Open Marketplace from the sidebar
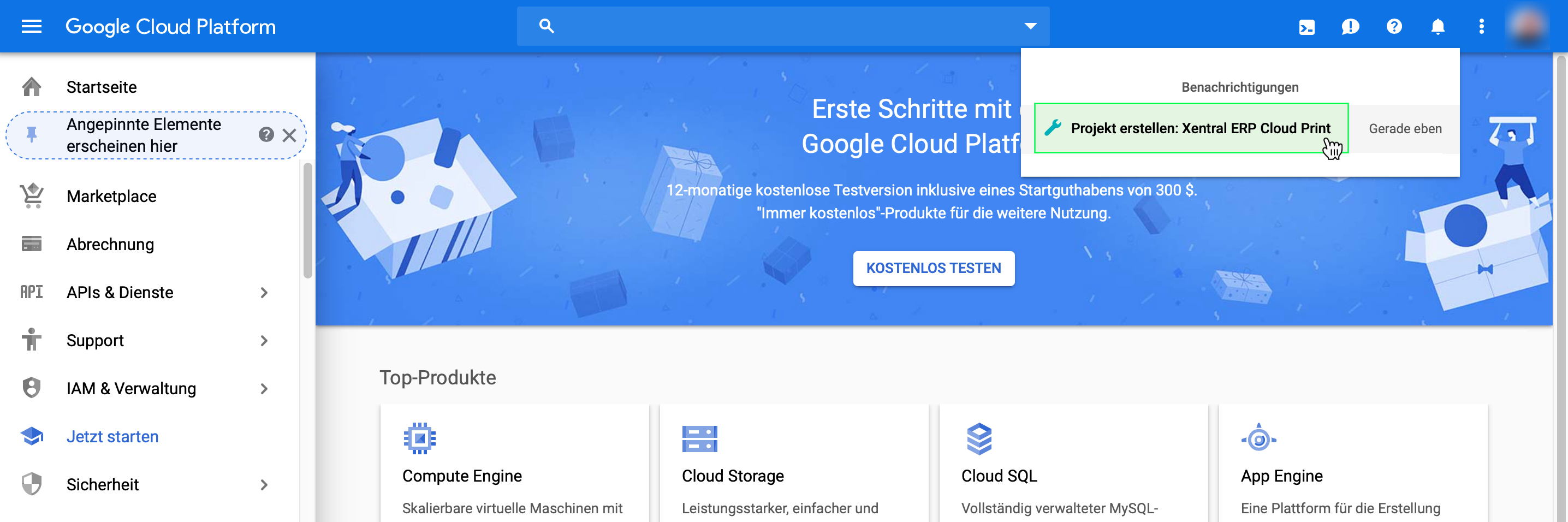The width and height of the screenshot is (1568, 522). tap(111, 196)
